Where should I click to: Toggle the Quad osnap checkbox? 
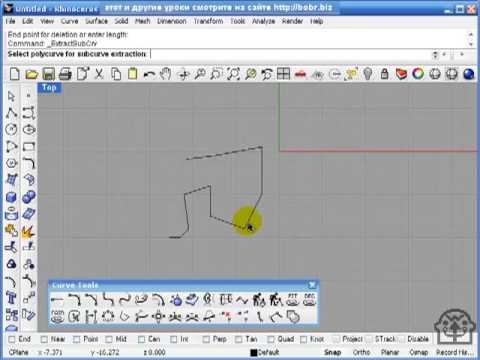[x=271, y=339]
